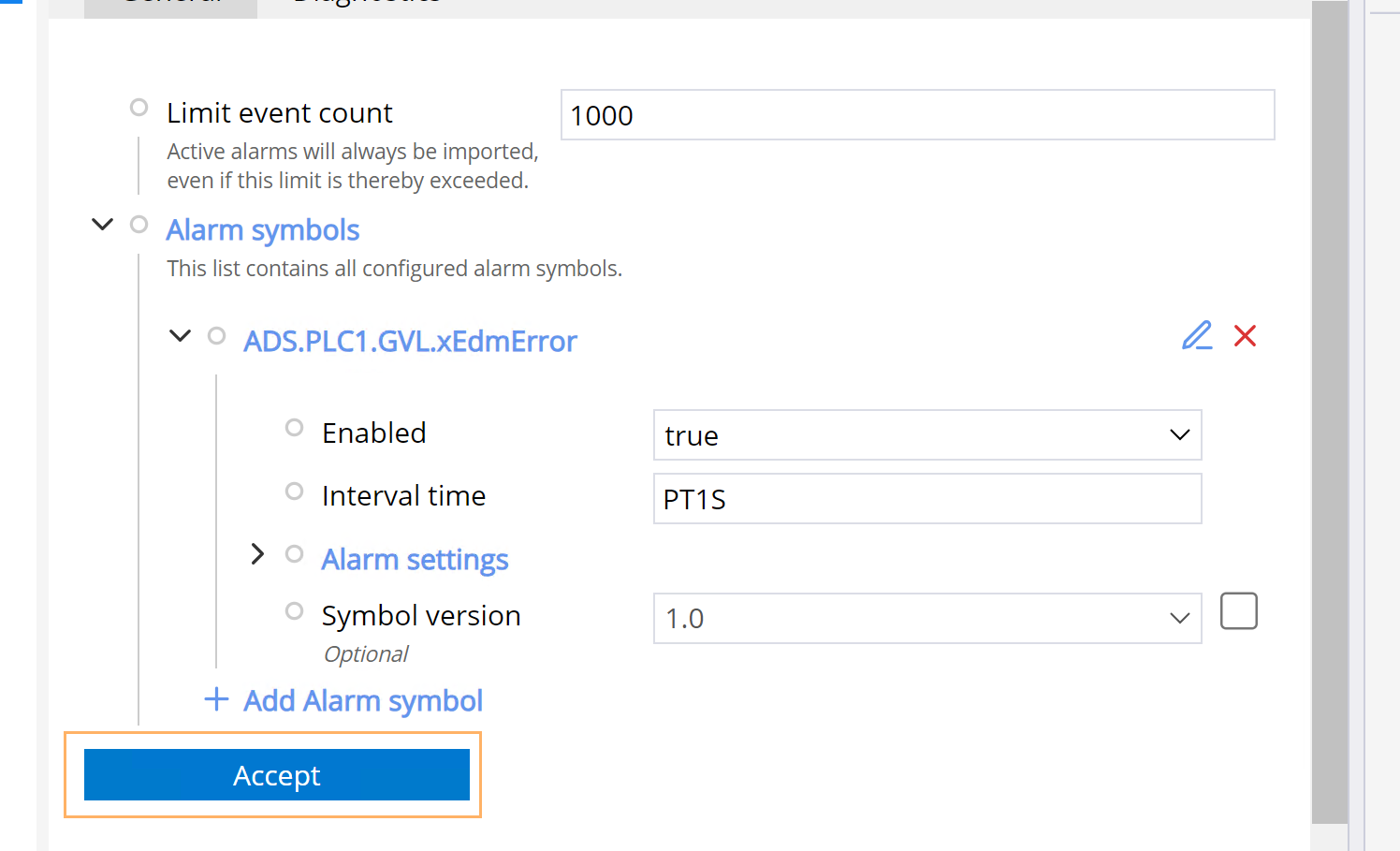Screen dimensions: 1400x851
Task: Click the circle marker beside ADS.PLC1.GVL.xEdmError
Action: pyautogui.click(x=216, y=335)
